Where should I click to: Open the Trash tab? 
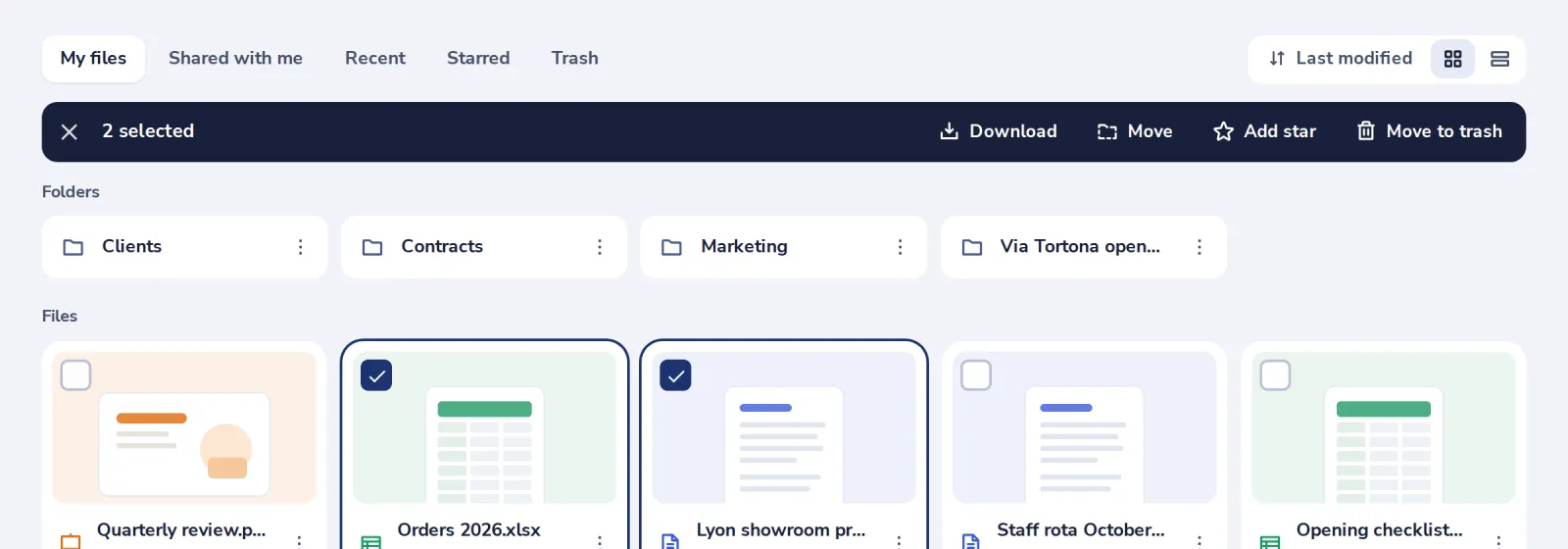click(574, 59)
